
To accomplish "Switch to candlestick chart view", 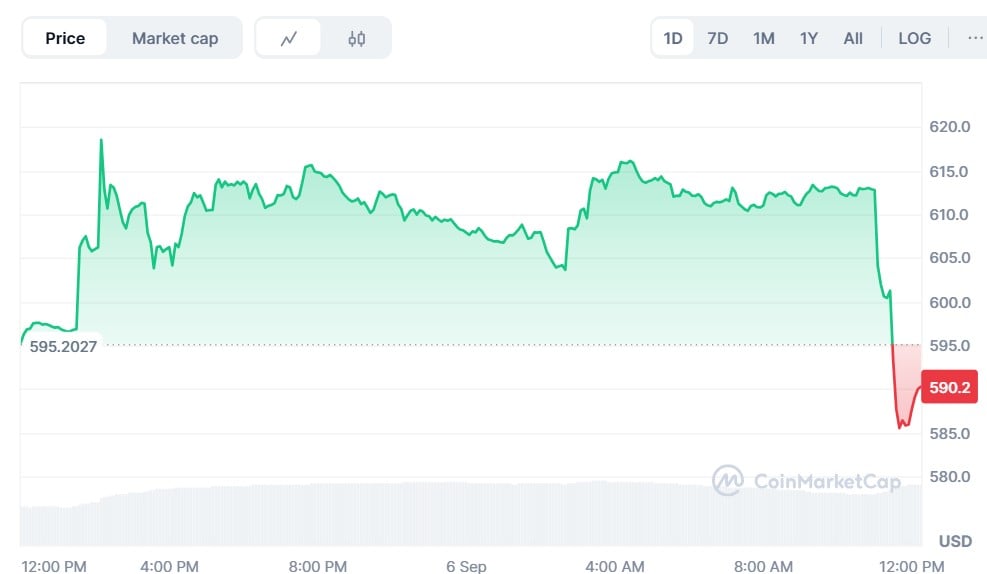I will (x=356, y=39).
